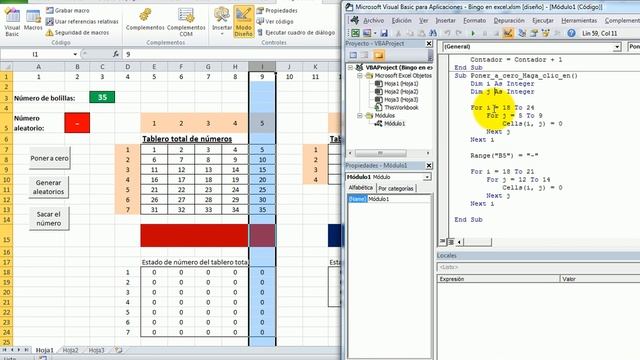The width and height of the screenshot is (640, 360).
Task: Switch to Por categorías properties tab
Action: click(x=396, y=188)
